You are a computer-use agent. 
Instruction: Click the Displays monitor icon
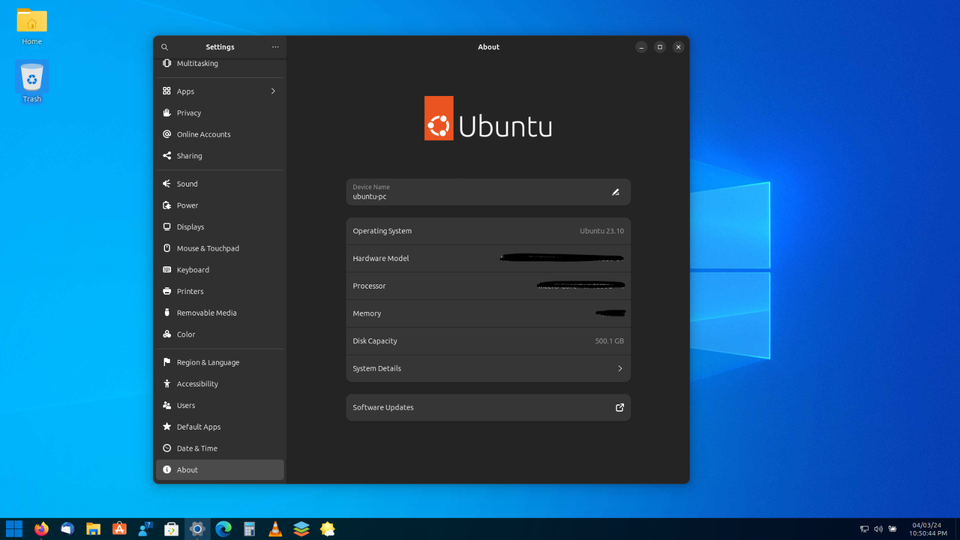(x=167, y=227)
